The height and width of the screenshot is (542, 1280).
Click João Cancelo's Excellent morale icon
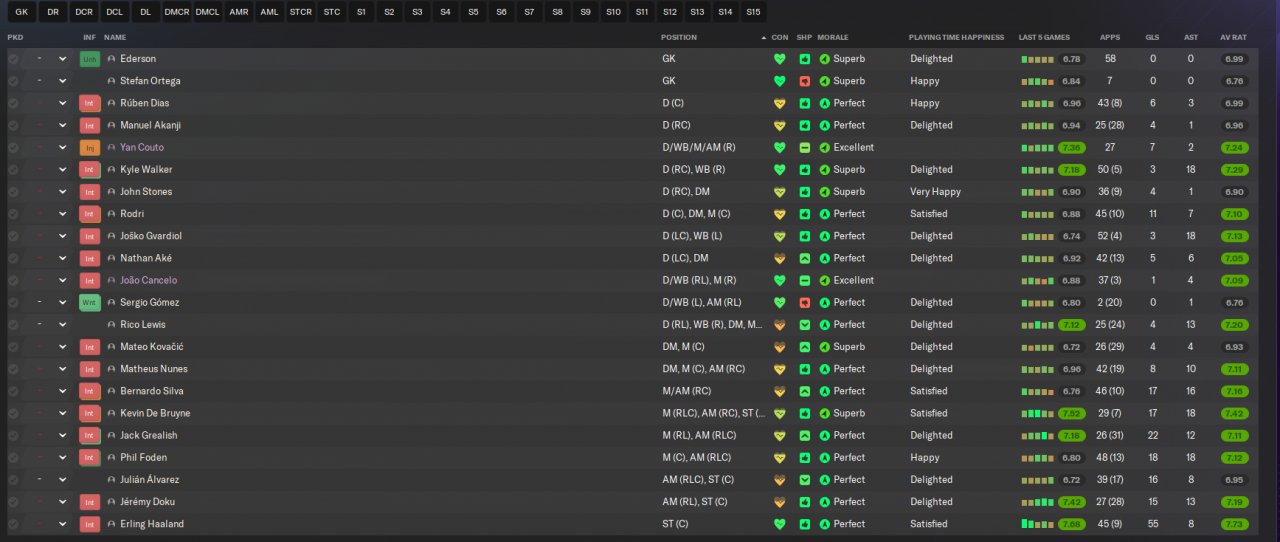tap(825, 280)
